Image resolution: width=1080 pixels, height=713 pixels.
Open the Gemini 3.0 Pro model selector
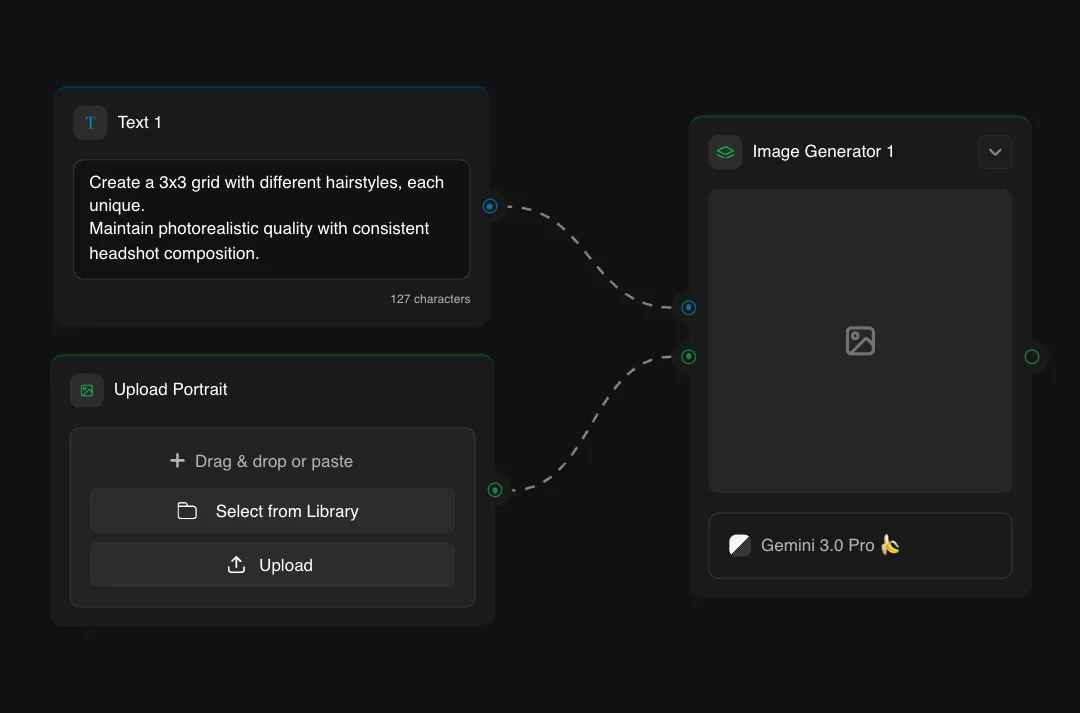860,545
